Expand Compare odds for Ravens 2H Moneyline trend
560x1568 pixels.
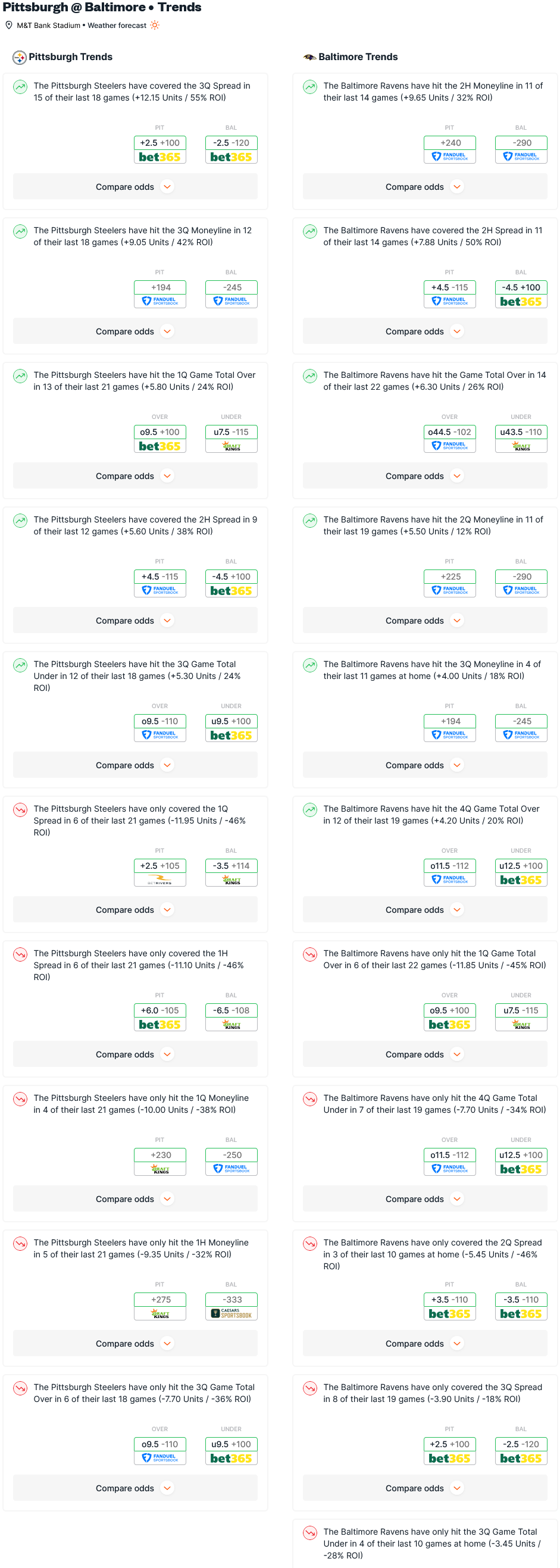425,187
